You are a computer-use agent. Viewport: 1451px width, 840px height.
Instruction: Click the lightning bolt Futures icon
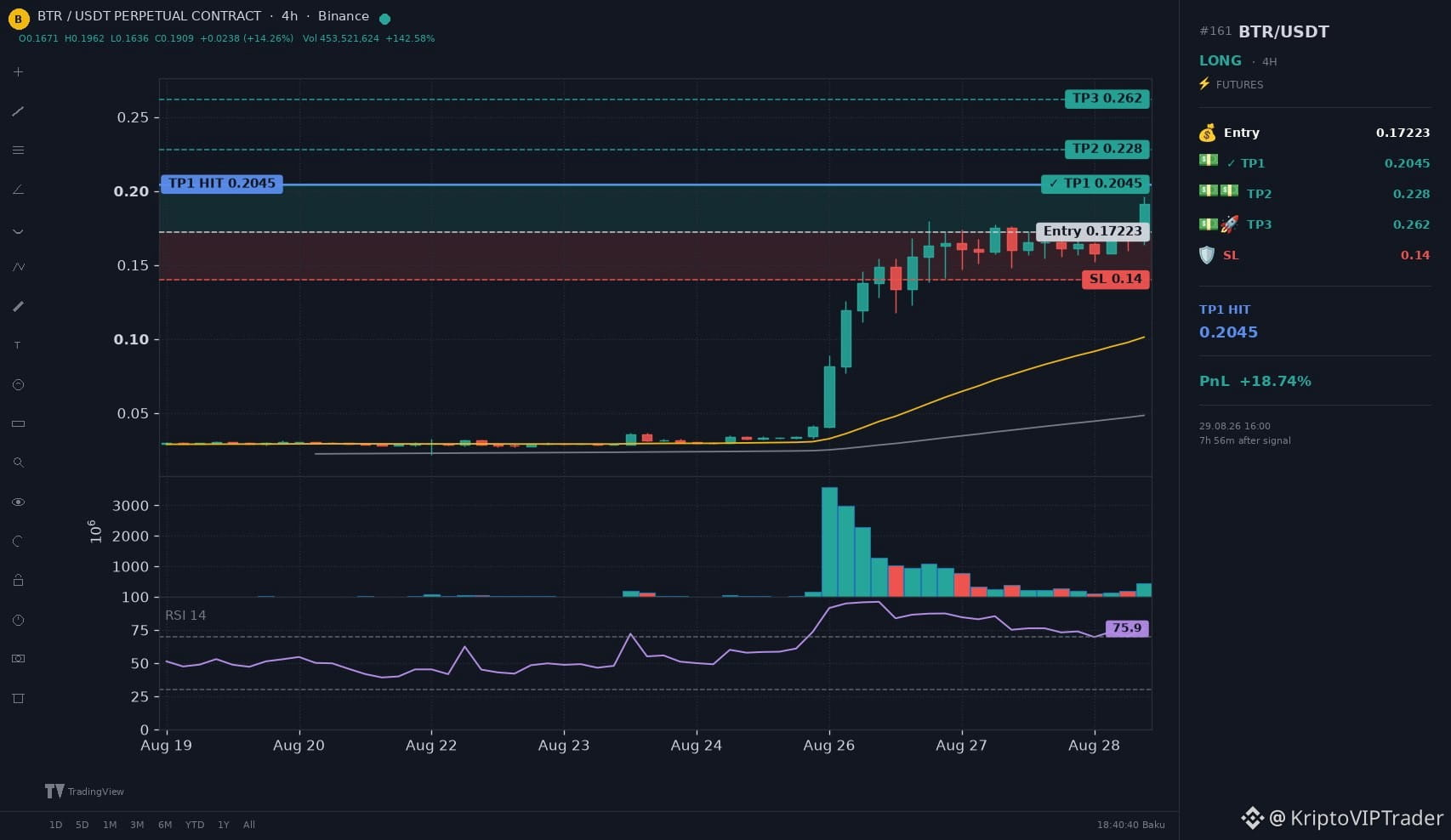(1204, 83)
